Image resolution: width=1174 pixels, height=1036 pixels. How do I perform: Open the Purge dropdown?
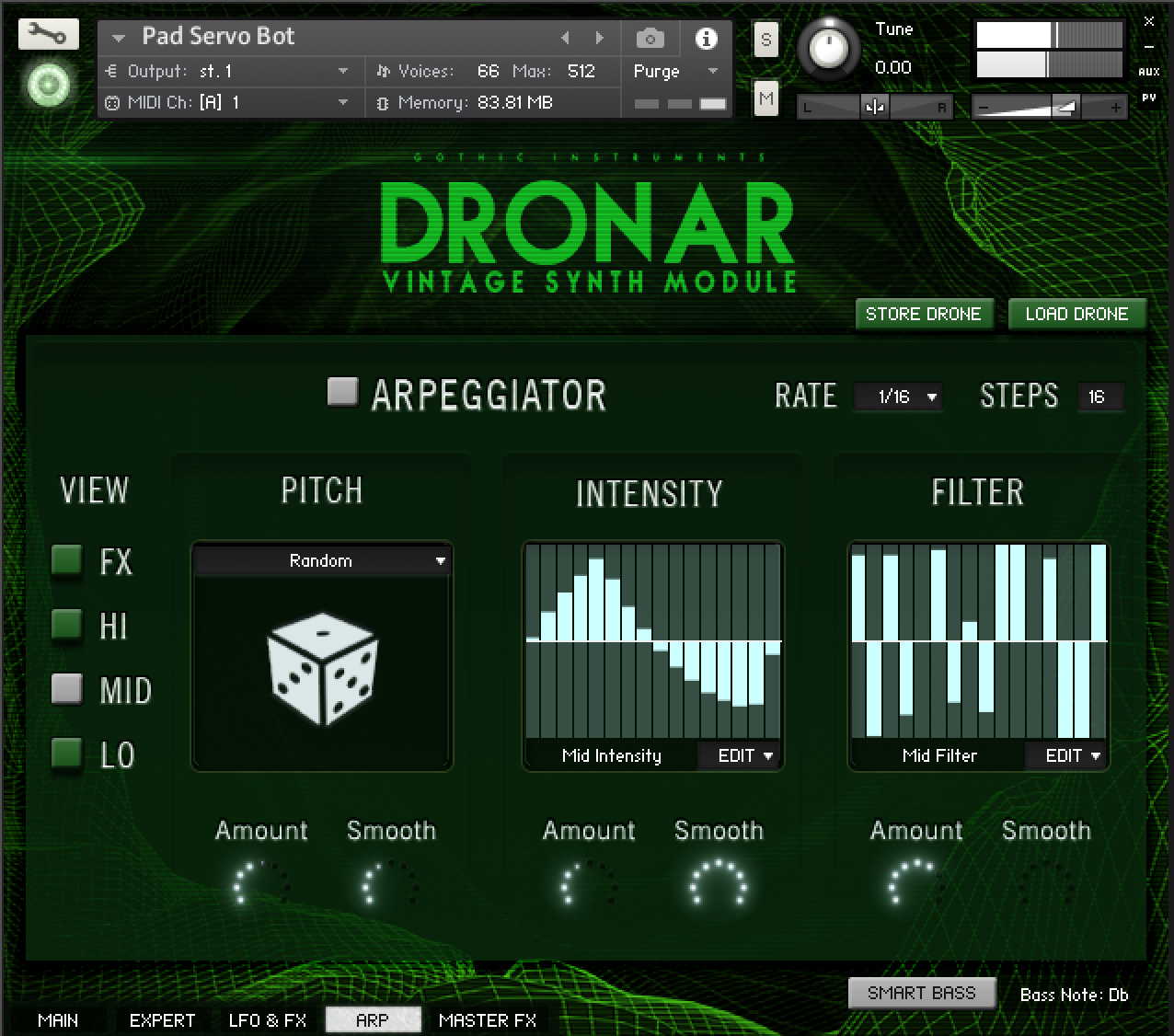675,71
